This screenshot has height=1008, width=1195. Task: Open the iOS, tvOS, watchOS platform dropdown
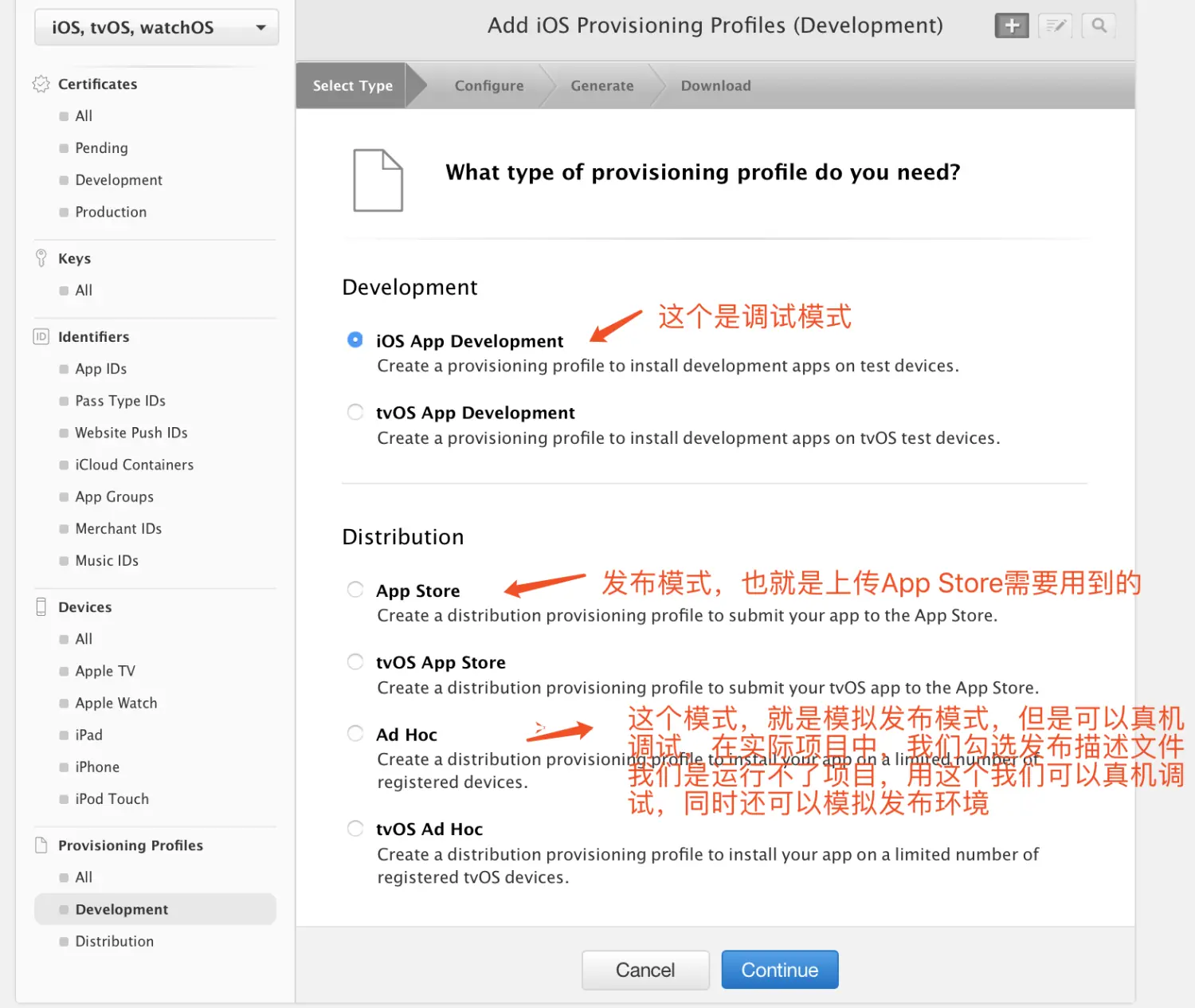[156, 27]
